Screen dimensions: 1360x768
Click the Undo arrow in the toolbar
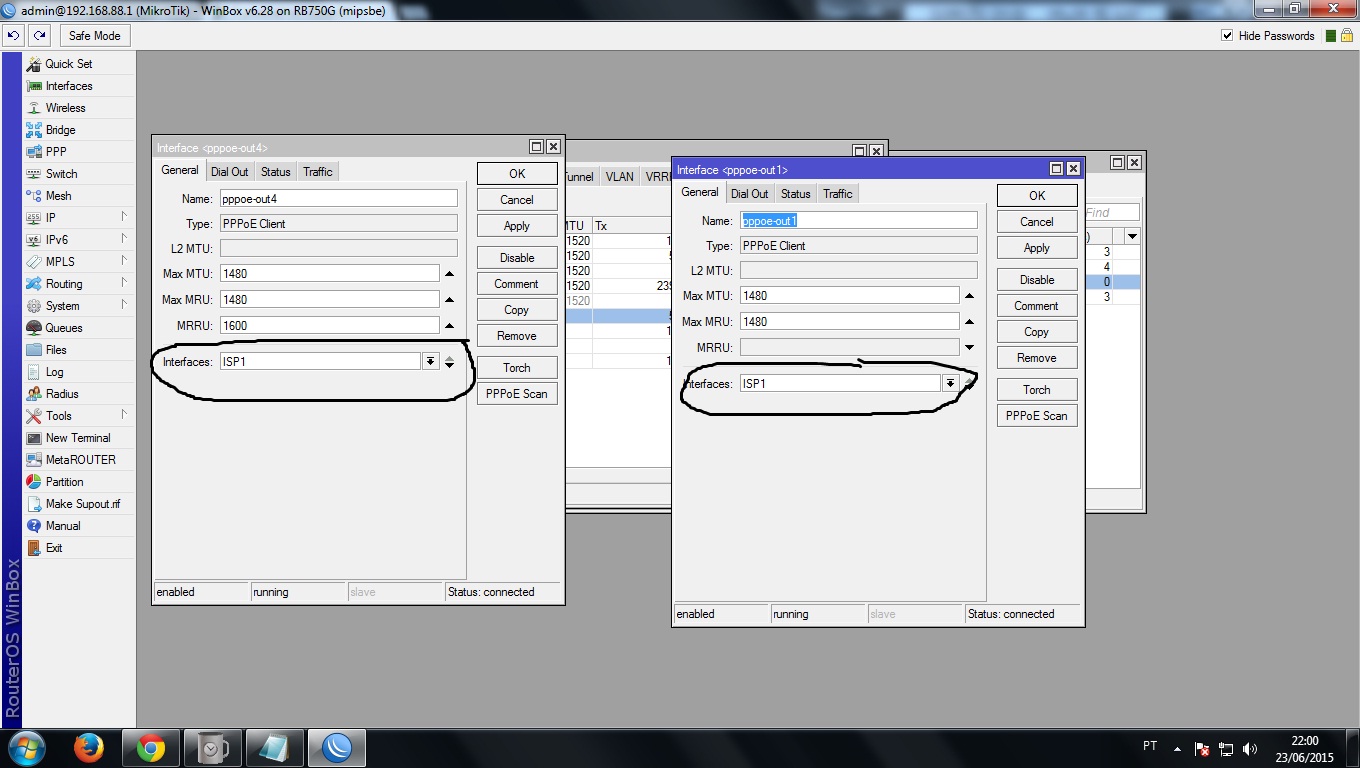point(14,36)
